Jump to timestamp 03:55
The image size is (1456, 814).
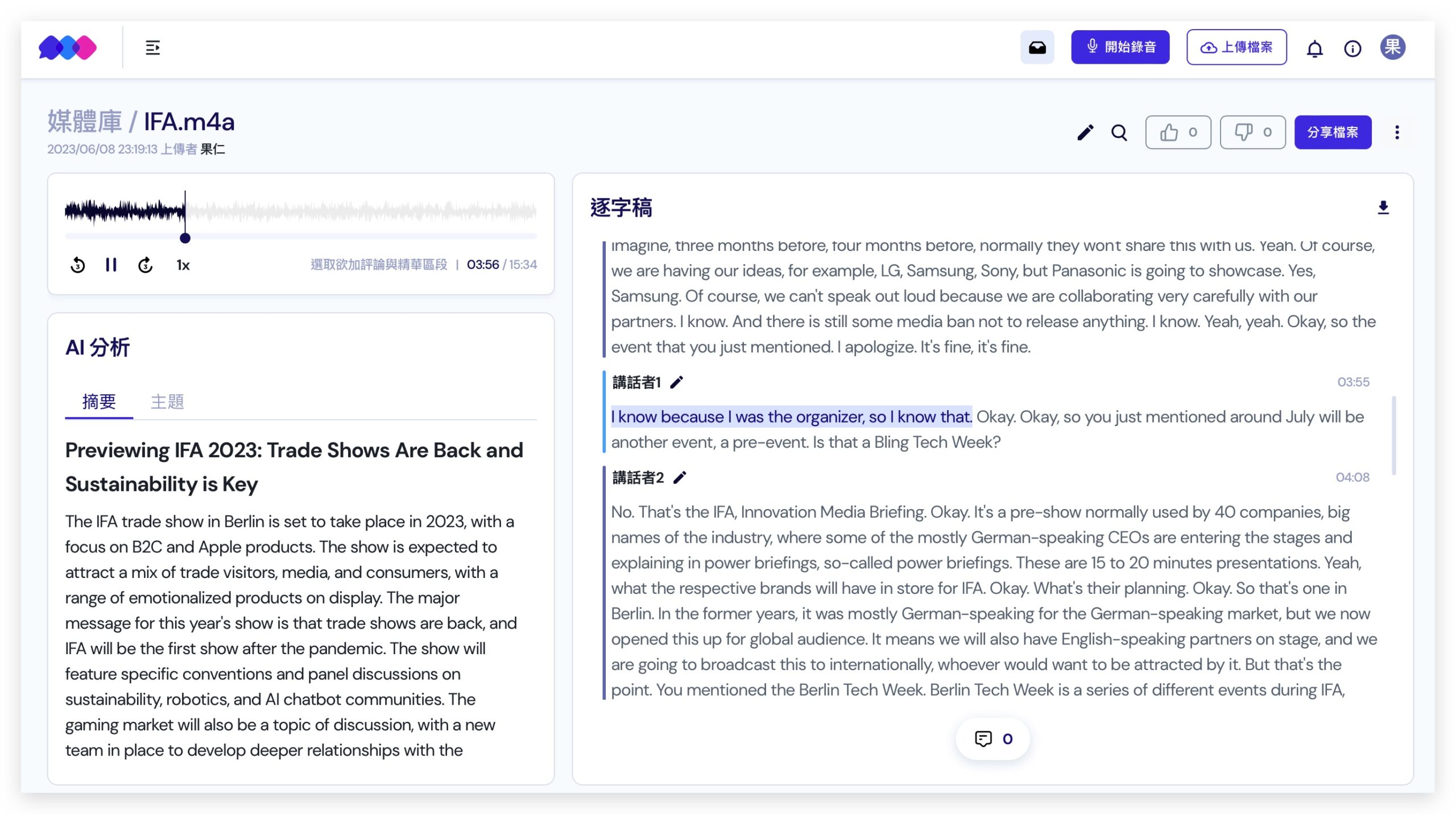pos(1353,382)
